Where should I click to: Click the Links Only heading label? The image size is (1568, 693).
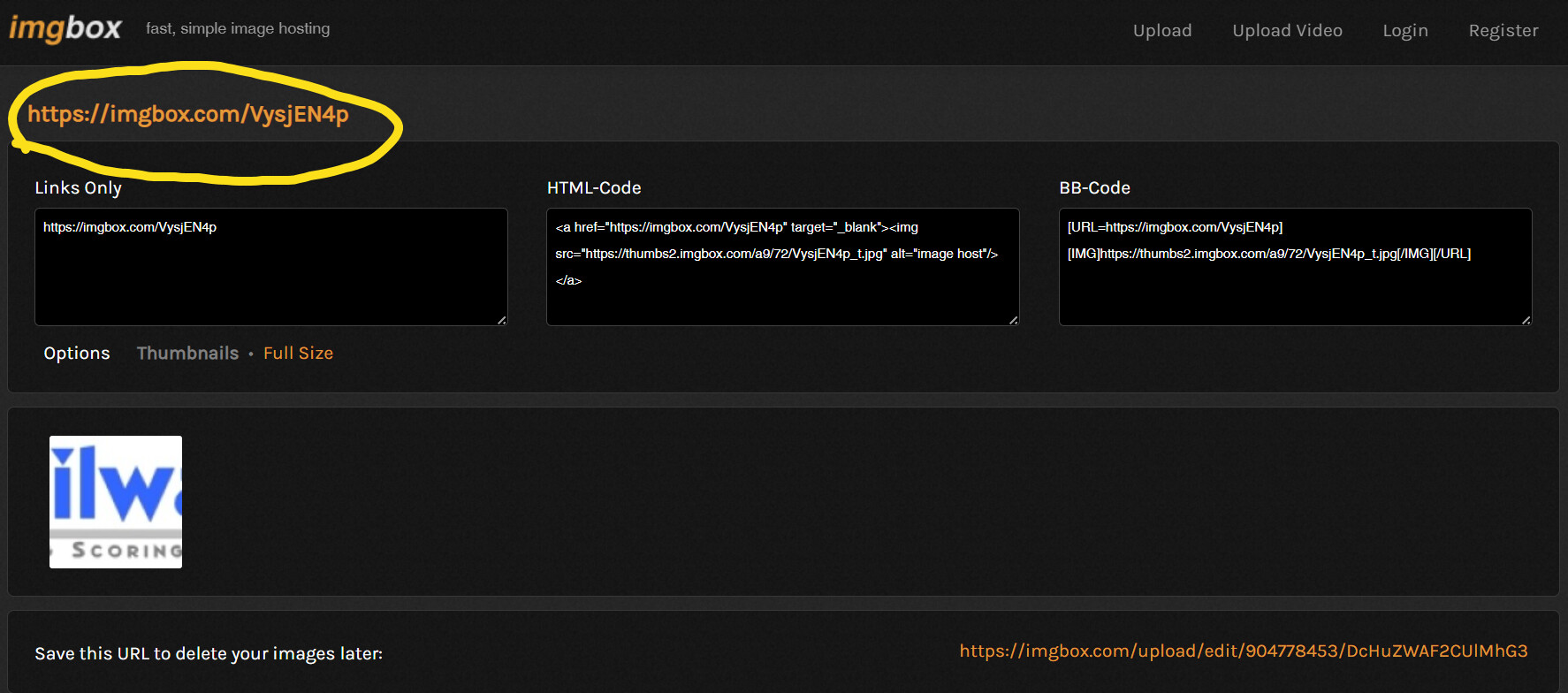tap(78, 188)
